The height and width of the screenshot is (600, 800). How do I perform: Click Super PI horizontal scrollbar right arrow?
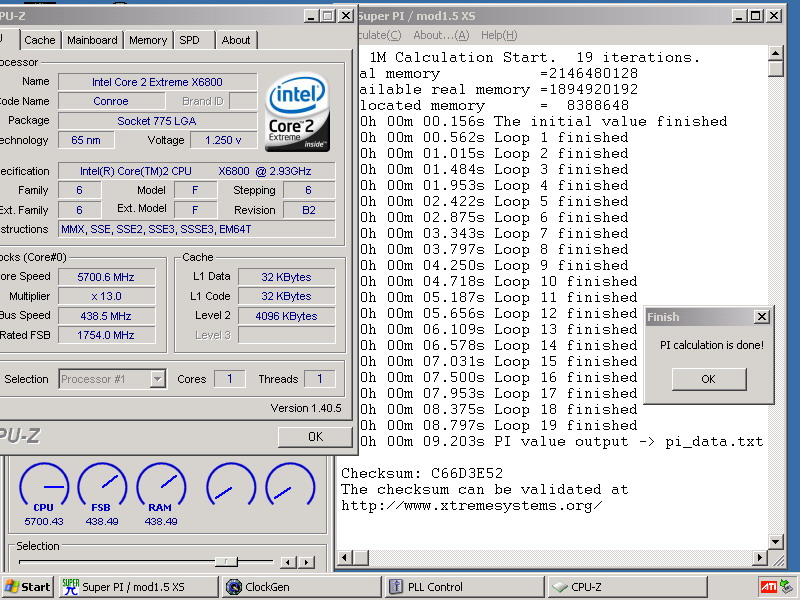[x=760, y=558]
